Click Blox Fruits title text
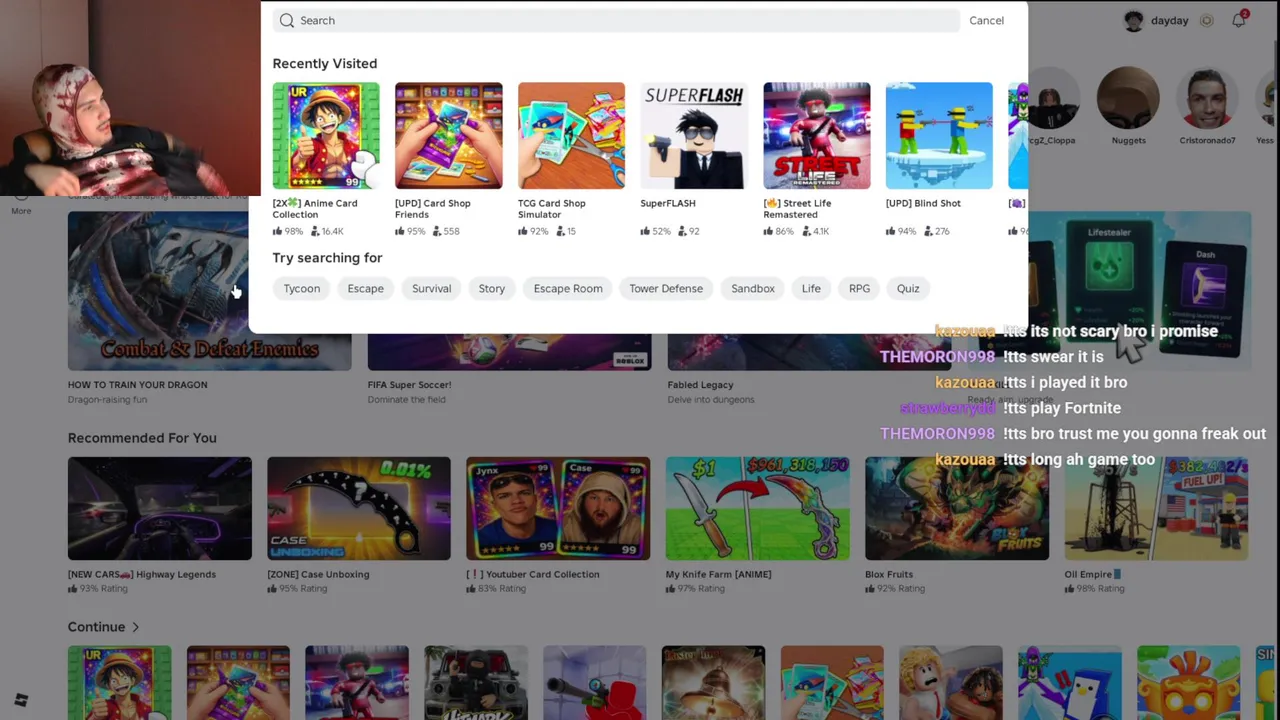 point(889,574)
